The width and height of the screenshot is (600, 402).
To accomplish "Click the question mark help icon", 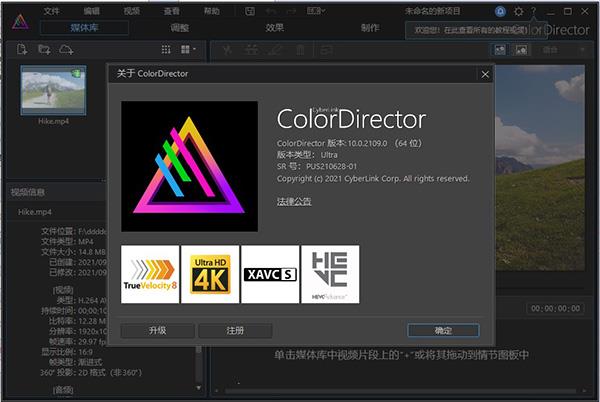I will point(533,11).
